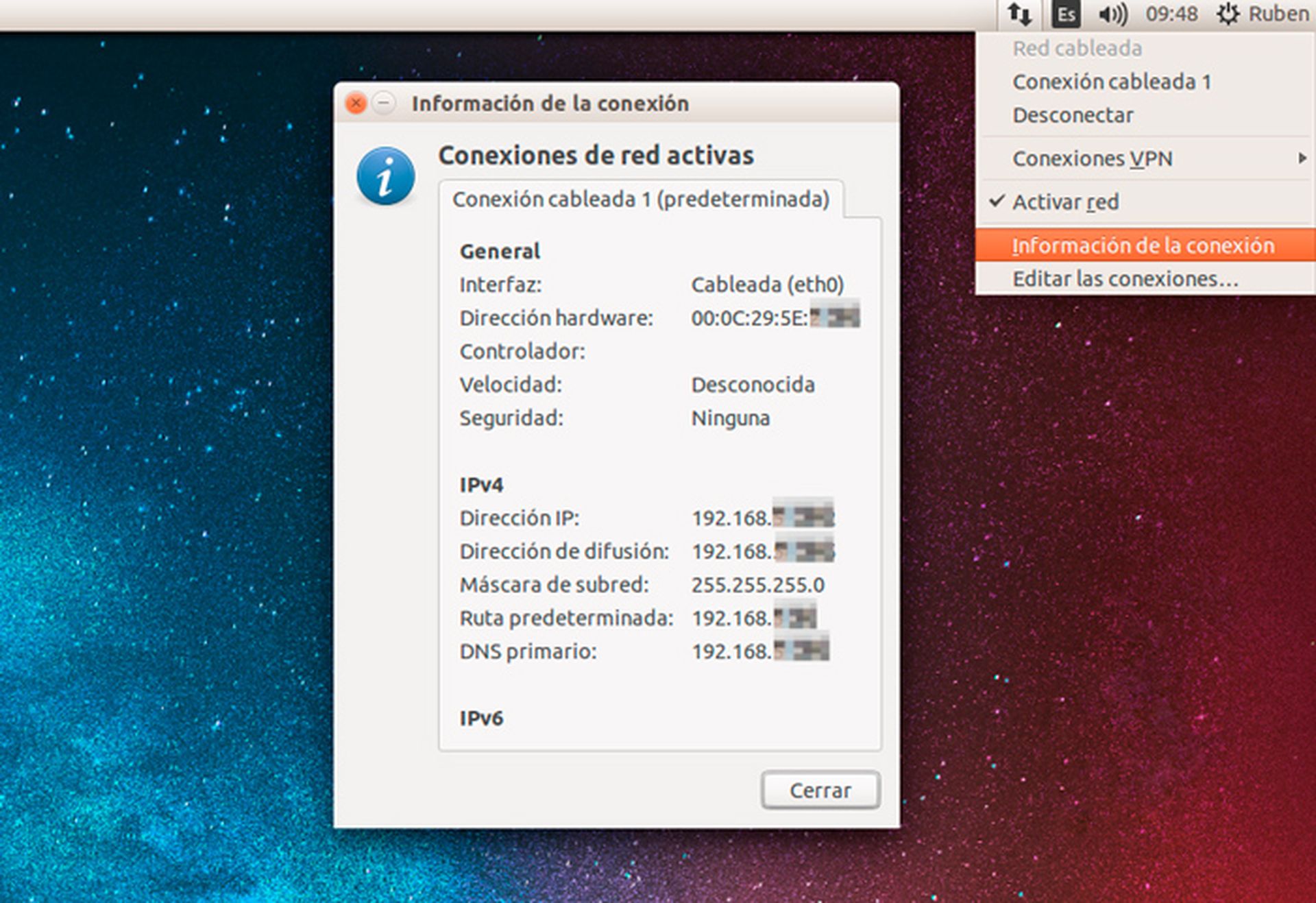Click the blurred hardware address value field
This screenshot has width=1316, height=903.
click(x=775, y=317)
